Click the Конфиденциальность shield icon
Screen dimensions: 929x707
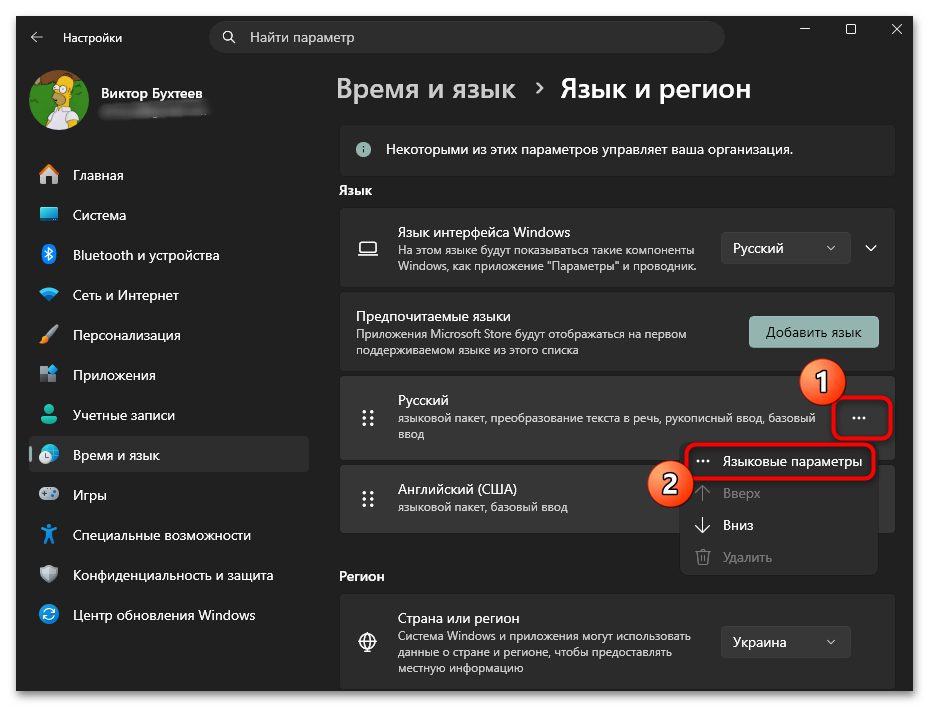click(49, 574)
